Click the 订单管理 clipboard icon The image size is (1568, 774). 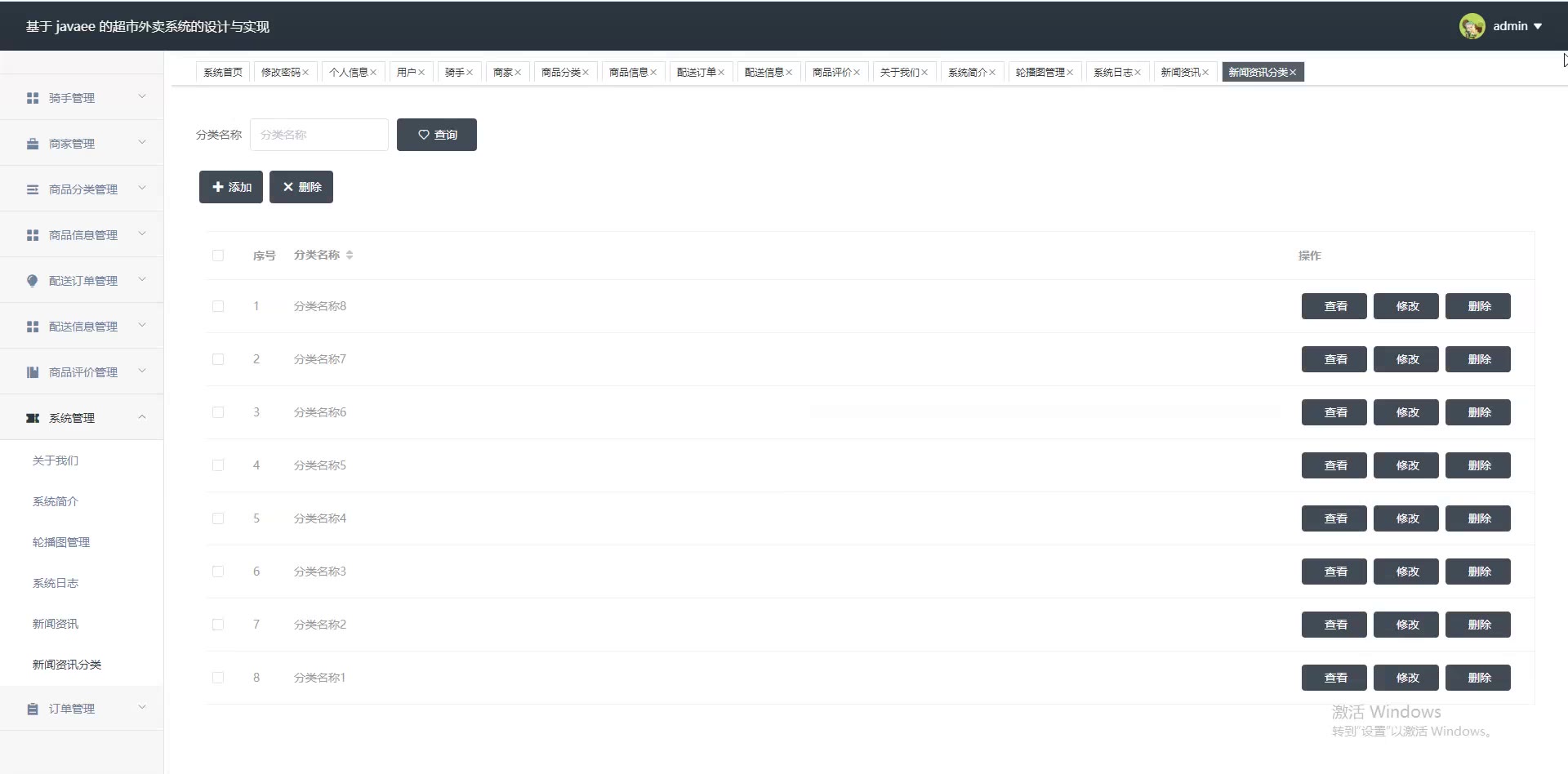click(x=33, y=709)
